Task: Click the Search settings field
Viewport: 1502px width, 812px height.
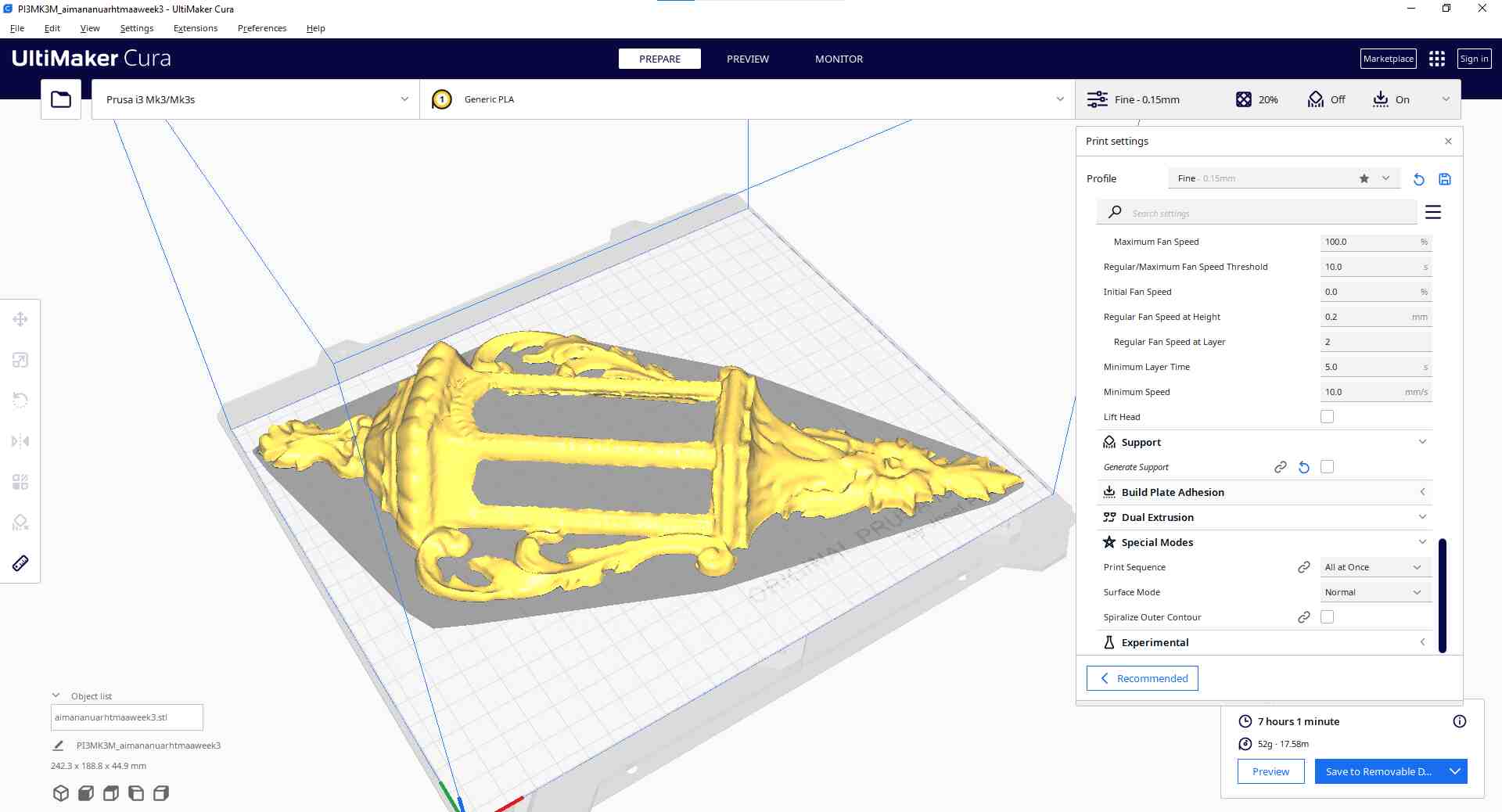Action: [x=1257, y=213]
